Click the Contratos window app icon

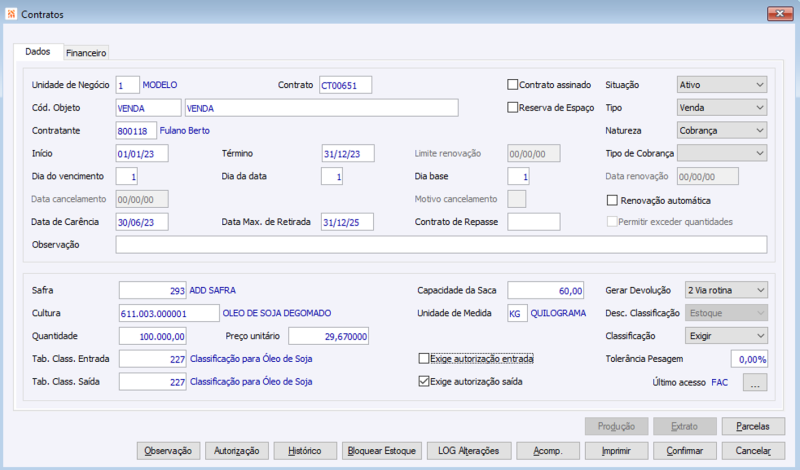click(x=11, y=14)
